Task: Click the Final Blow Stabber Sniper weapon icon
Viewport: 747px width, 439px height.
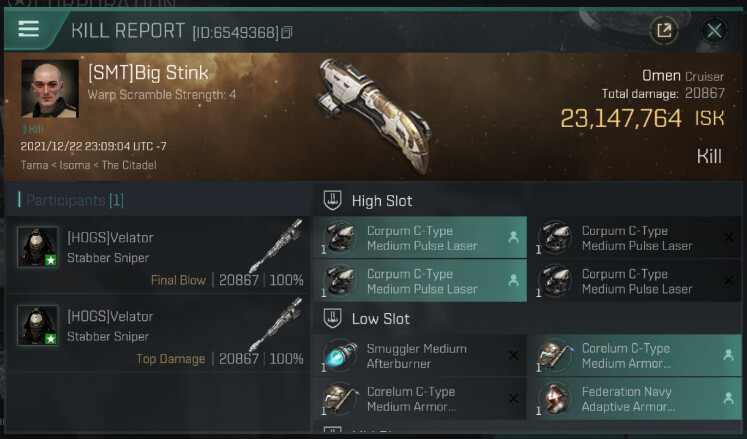Action: click(275, 243)
